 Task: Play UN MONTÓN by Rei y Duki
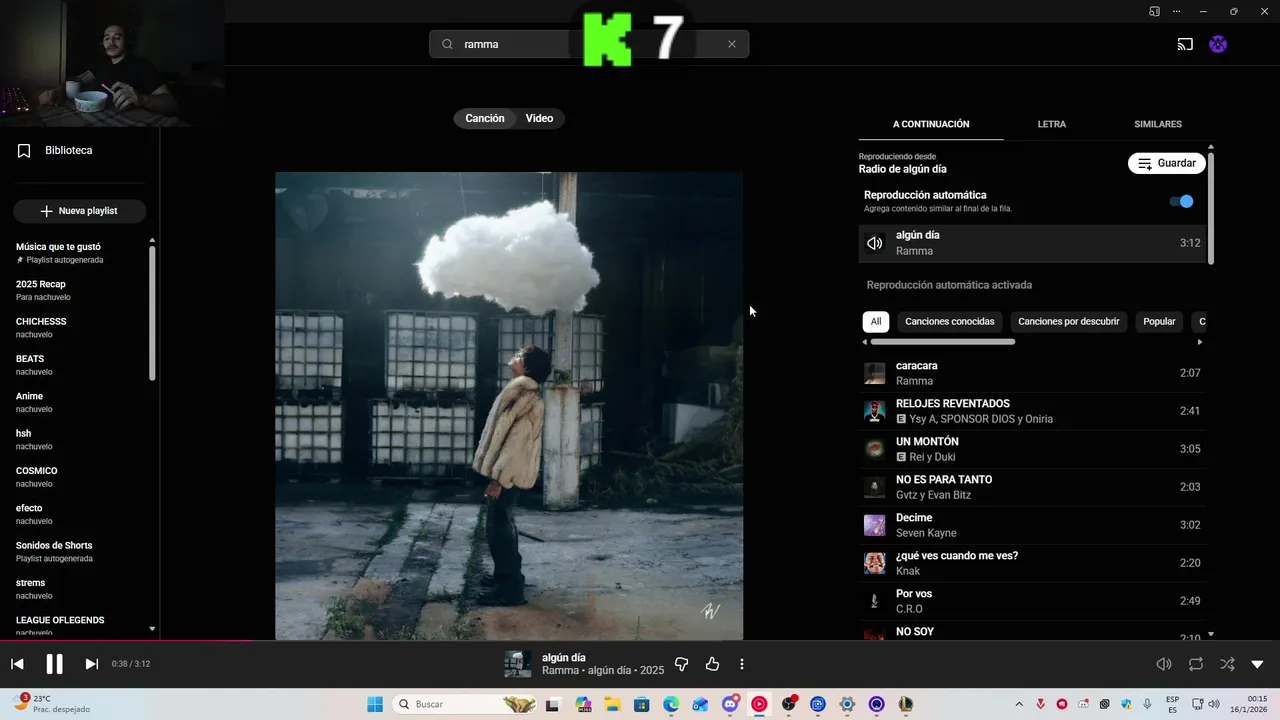tap(1032, 449)
